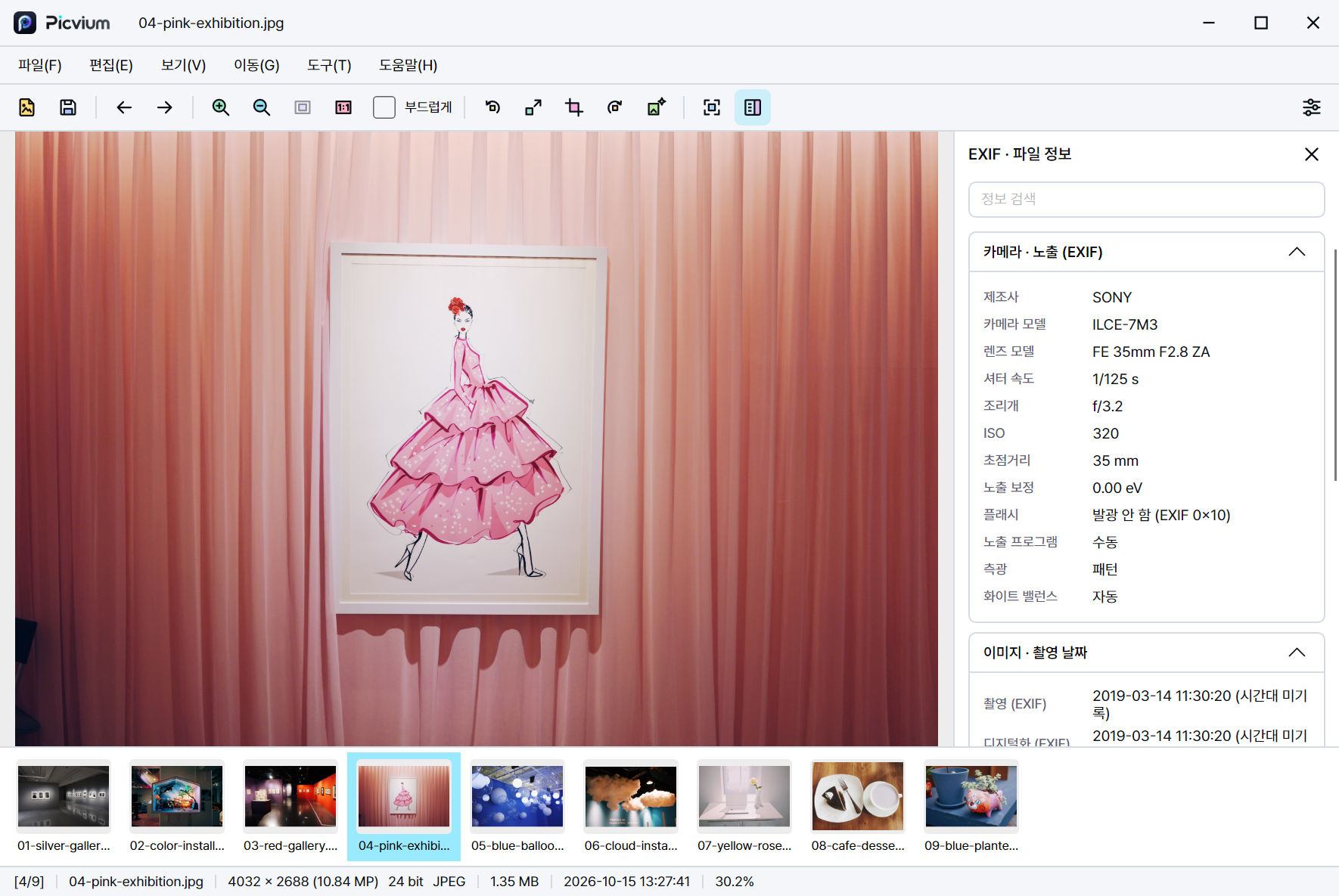Open the 편집(E) menu
Image resolution: width=1339 pixels, height=896 pixels.
tap(111, 66)
